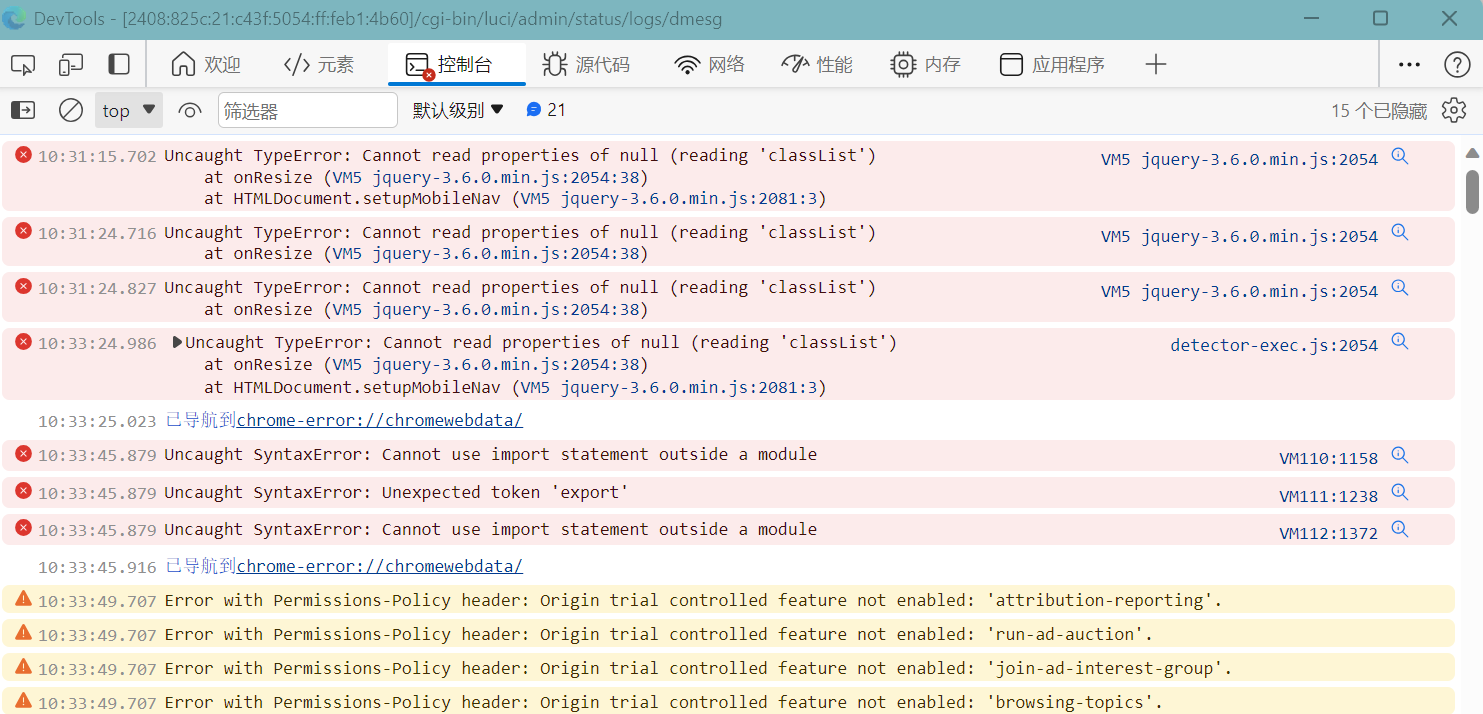Open the VM110:1158 source link

click(x=1328, y=458)
